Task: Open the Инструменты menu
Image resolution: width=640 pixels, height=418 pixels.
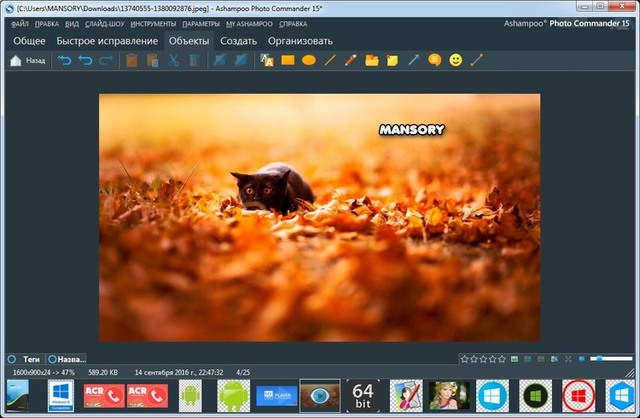Action: 152,23
